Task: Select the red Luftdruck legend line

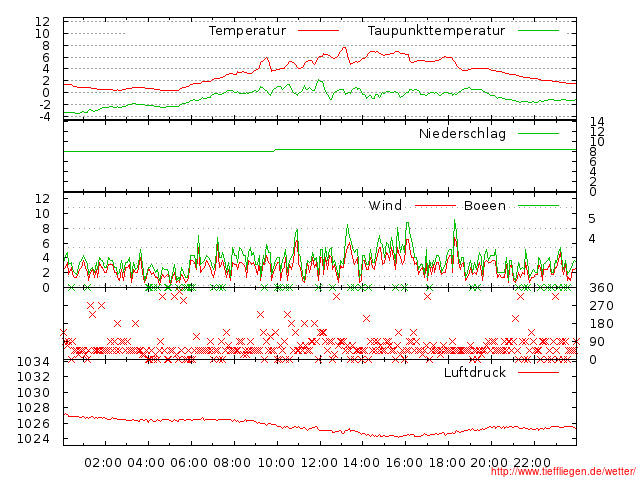Action: 538,372
